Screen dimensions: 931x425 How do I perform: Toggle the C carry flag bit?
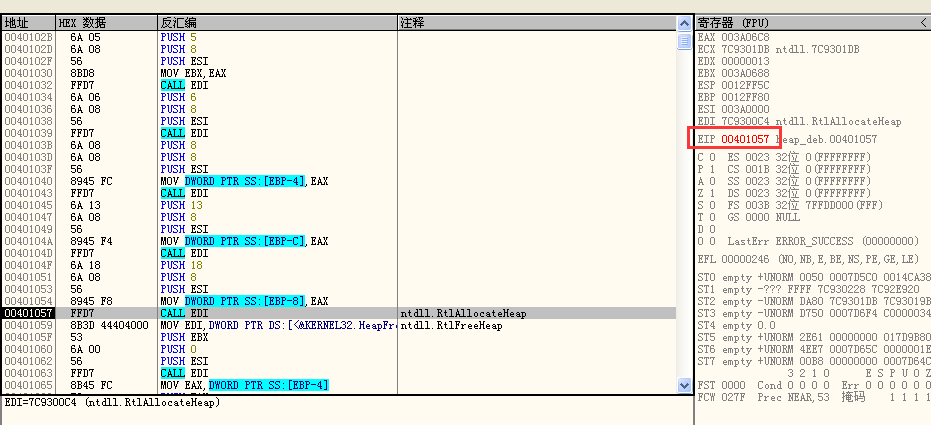[711, 158]
